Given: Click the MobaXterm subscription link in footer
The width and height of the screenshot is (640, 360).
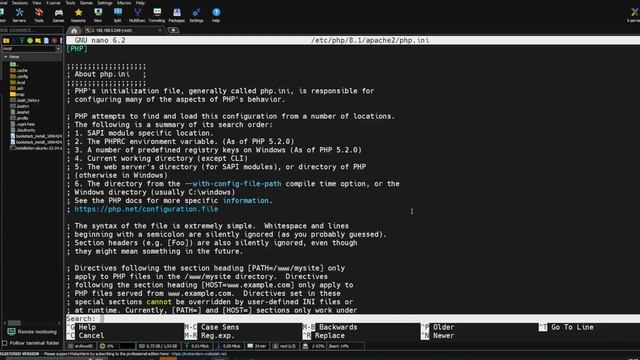Looking at the screenshot, I should click(x=199, y=354).
